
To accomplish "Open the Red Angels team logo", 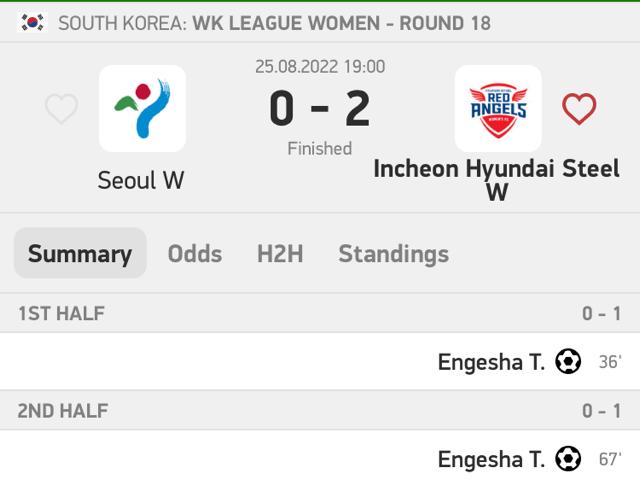I will 498,109.
